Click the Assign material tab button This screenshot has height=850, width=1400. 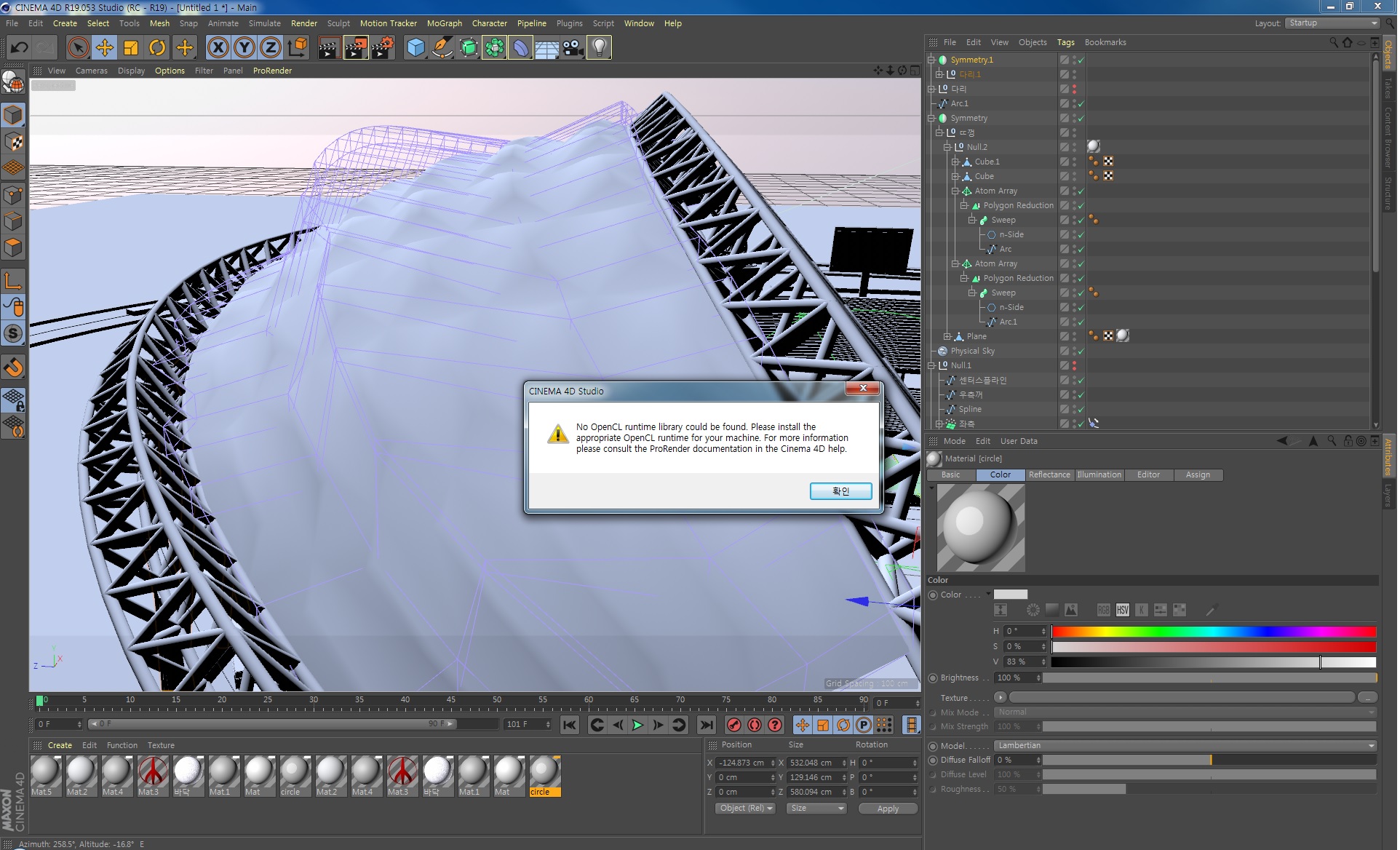point(1198,474)
